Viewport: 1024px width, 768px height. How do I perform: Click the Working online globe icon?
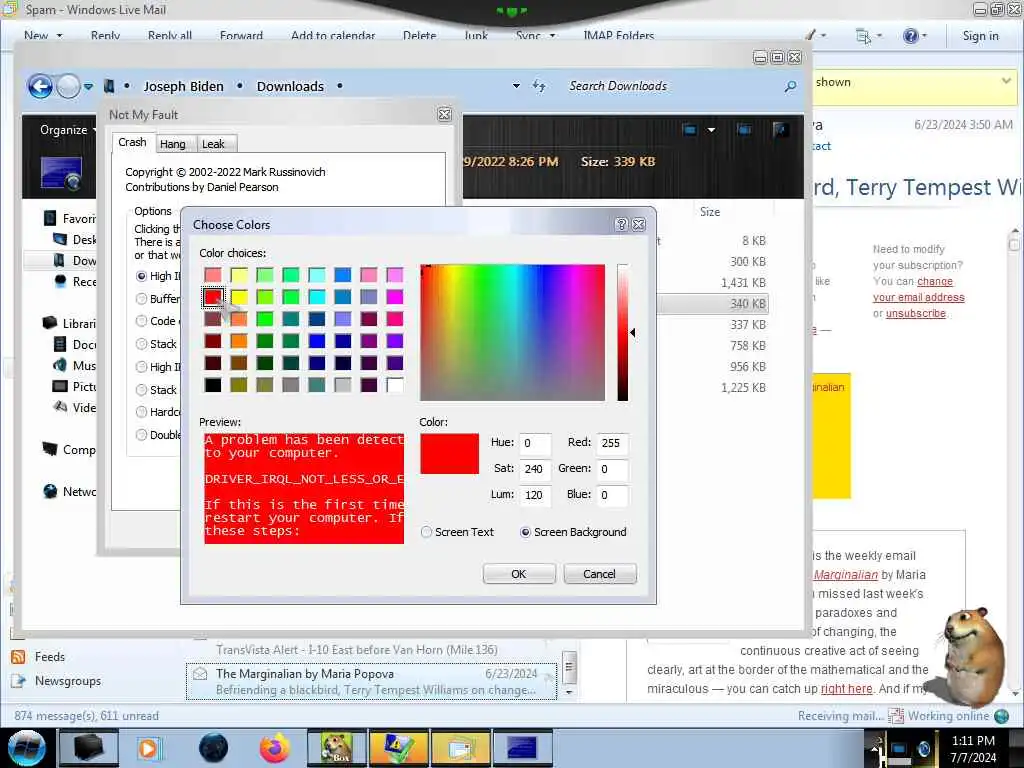point(1001,716)
